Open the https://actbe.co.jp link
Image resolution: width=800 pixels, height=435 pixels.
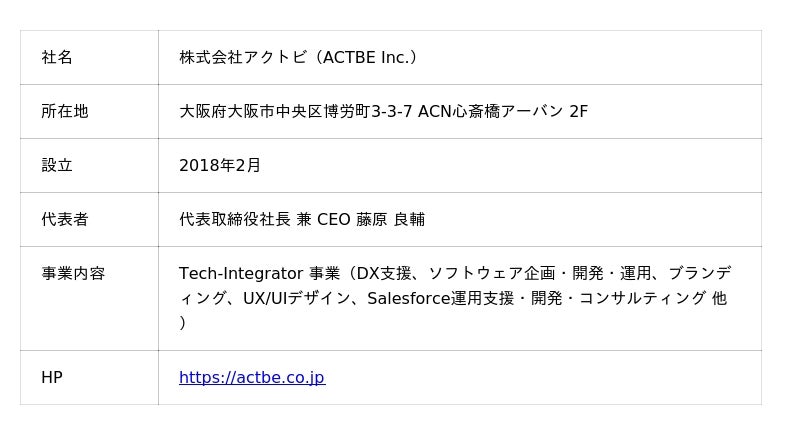252,378
